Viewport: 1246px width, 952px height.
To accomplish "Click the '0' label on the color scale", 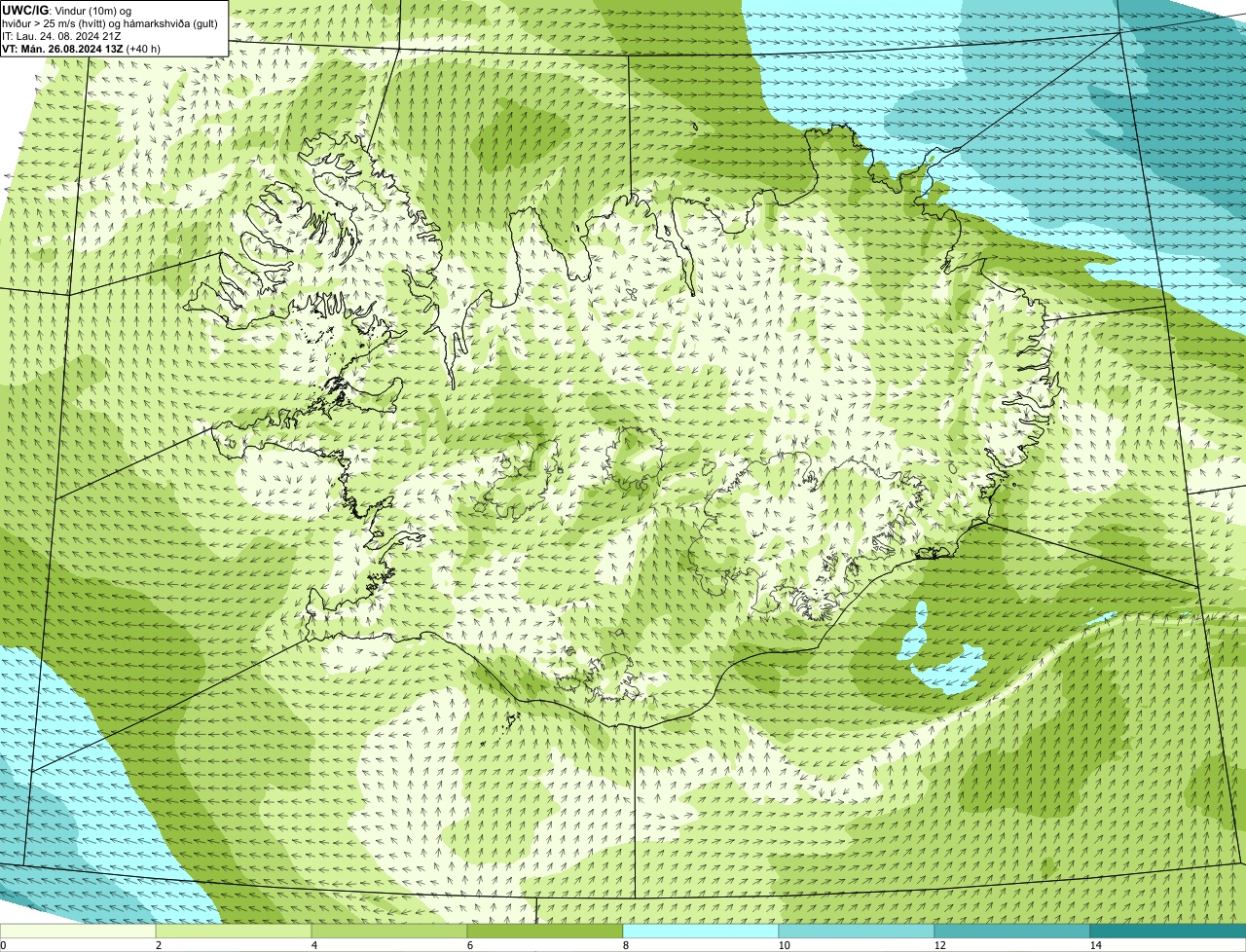I will [3, 945].
